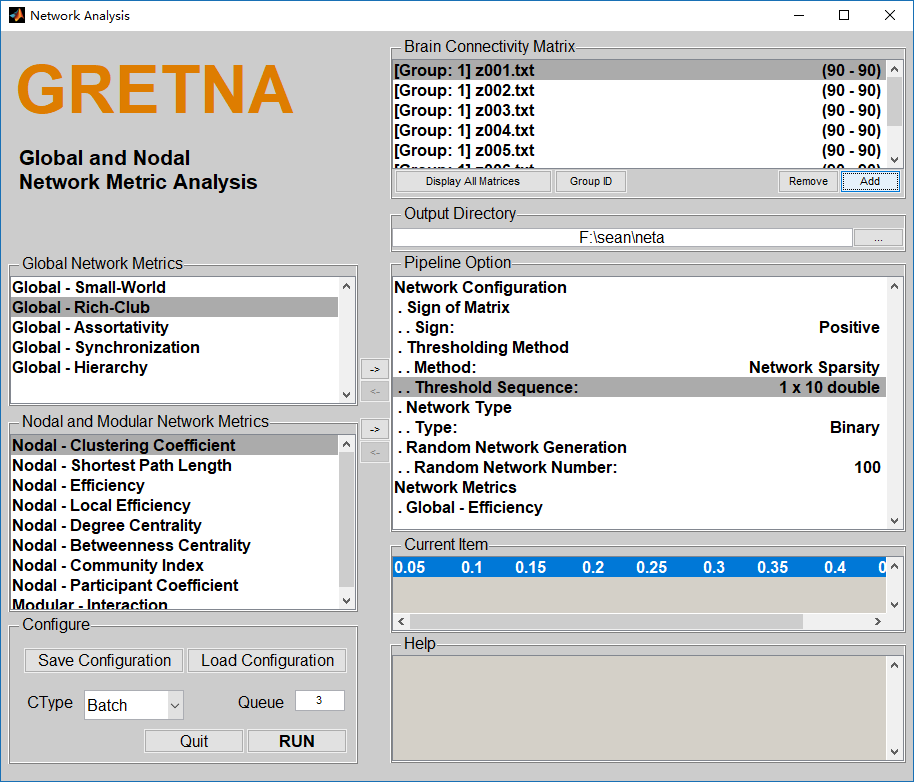Select Nodal - Local Efficiency
Viewport: 914px width, 782px height.
click(174, 505)
